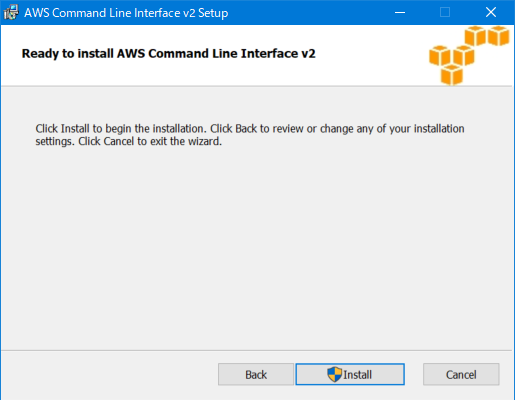The width and height of the screenshot is (515, 400).
Task: Click the separator line above the buttons
Action: coord(257,350)
